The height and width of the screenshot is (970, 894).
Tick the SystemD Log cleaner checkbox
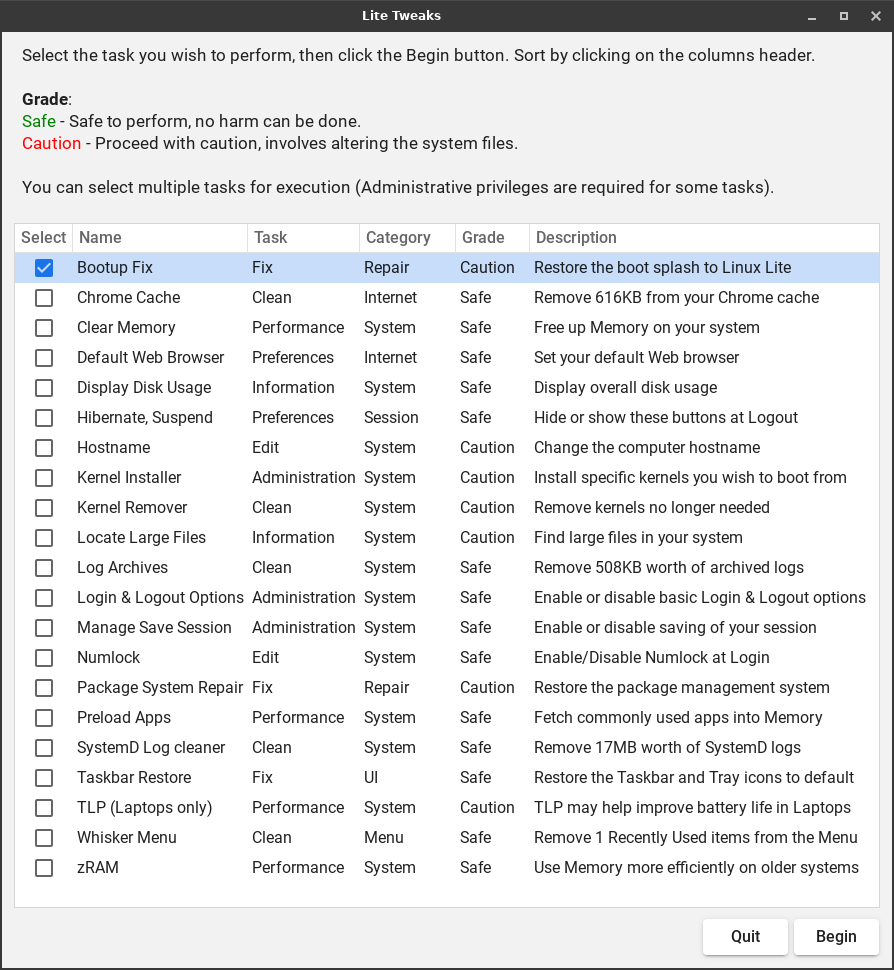[x=44, y=748]
